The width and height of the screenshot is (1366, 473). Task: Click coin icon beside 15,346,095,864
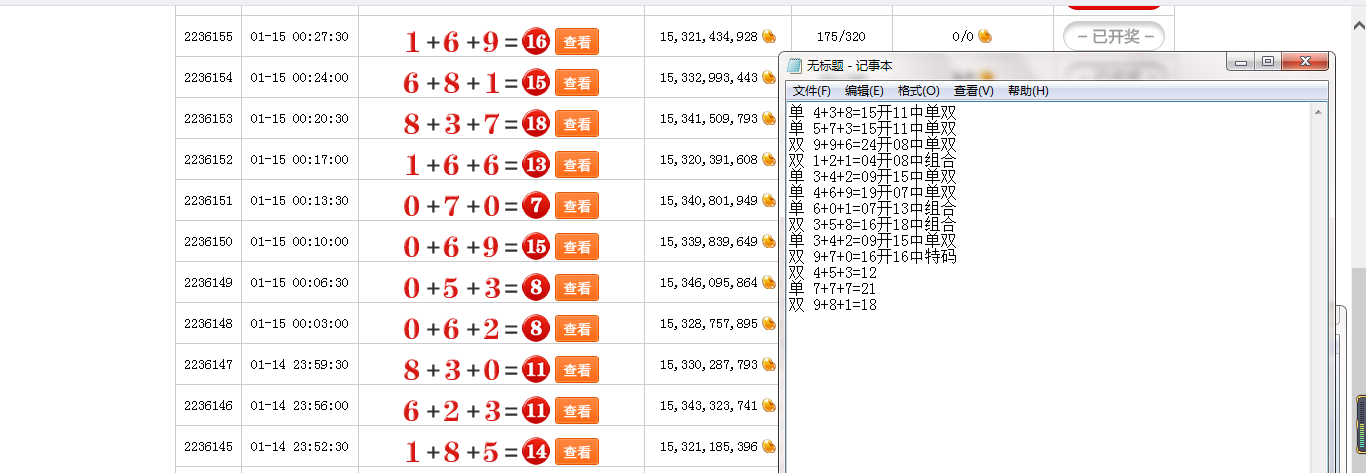point(769,282)
